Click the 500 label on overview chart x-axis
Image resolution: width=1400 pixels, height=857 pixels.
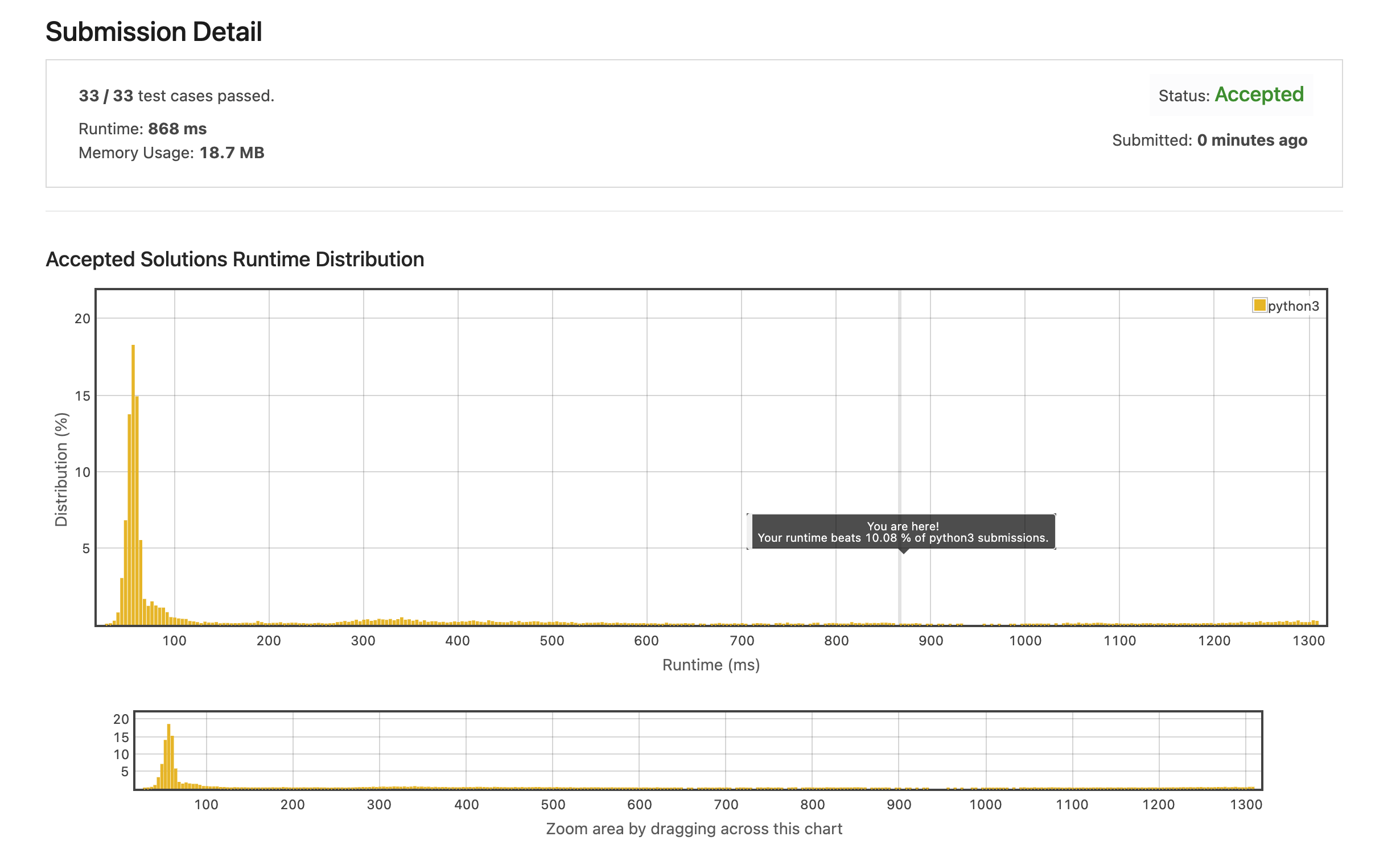(553, 805)
